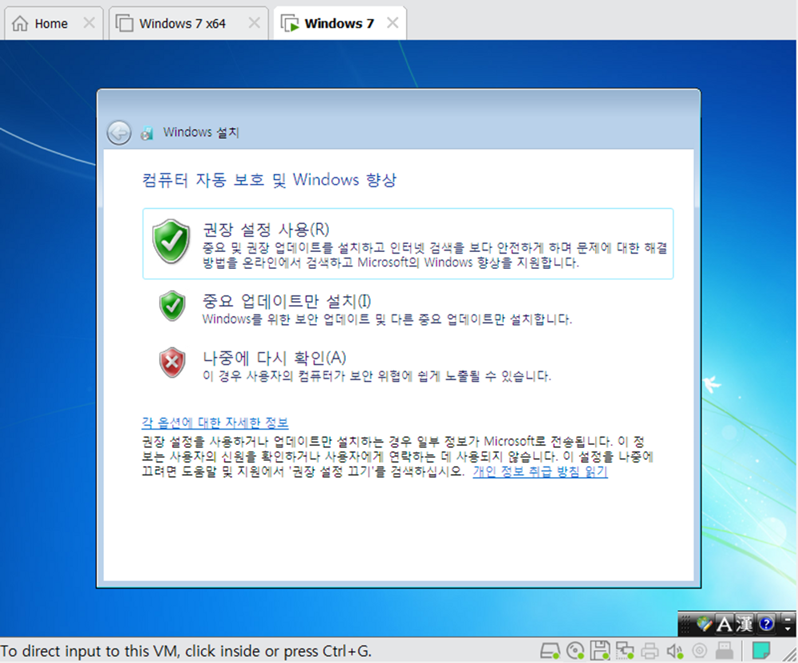Choose 나중에 다시 확인(A) option

[408, 364]
